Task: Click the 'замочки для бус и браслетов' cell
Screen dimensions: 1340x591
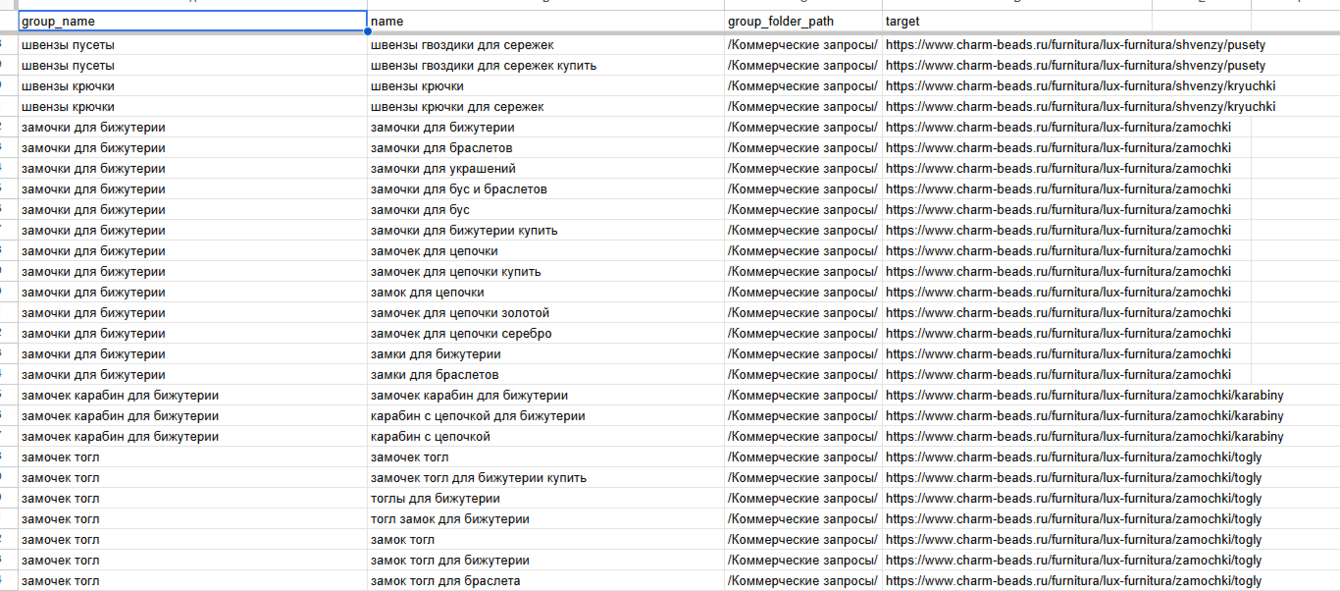Action: pos(546,189)
